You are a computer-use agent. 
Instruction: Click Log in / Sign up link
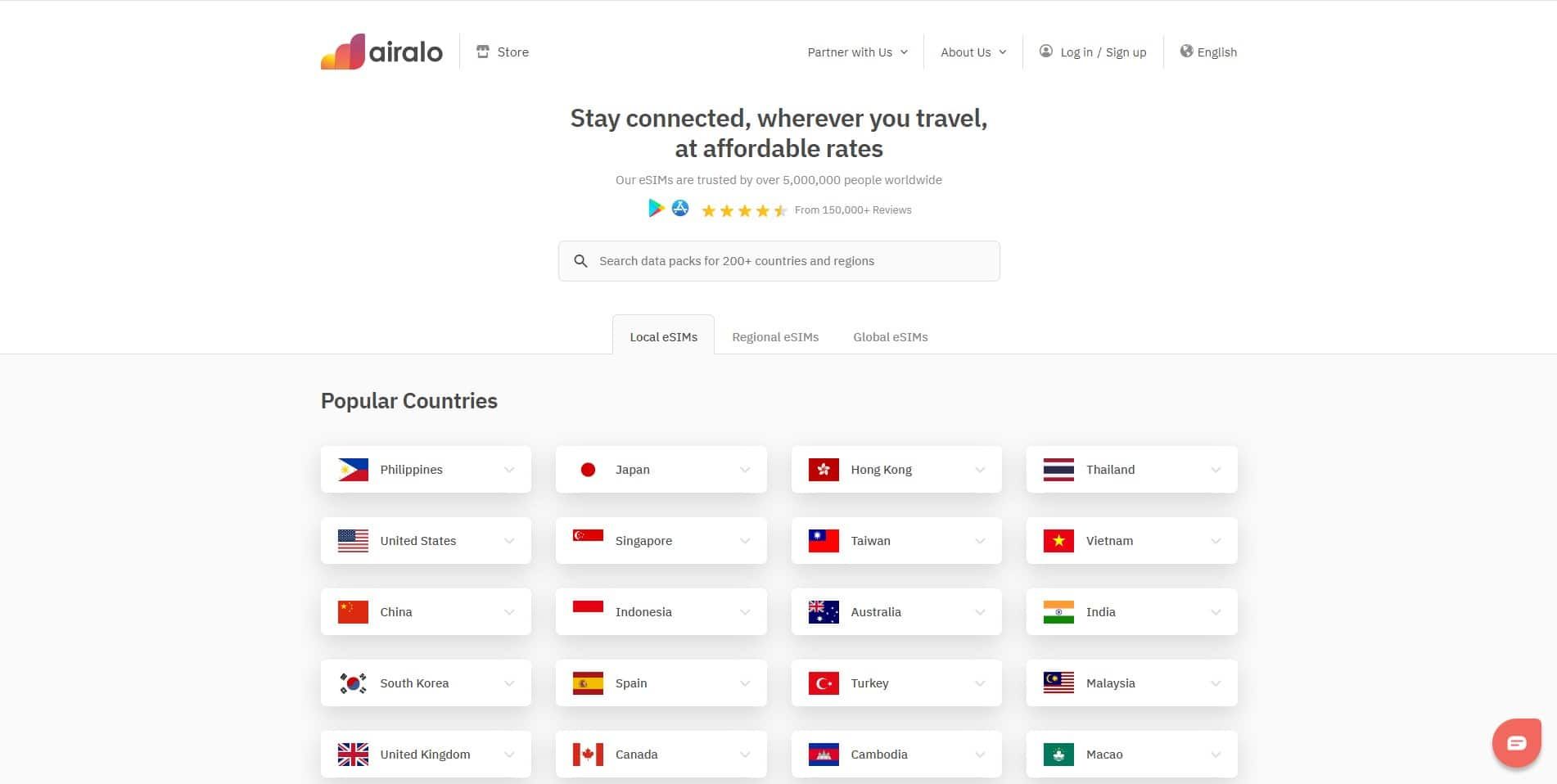point(1103,52)
